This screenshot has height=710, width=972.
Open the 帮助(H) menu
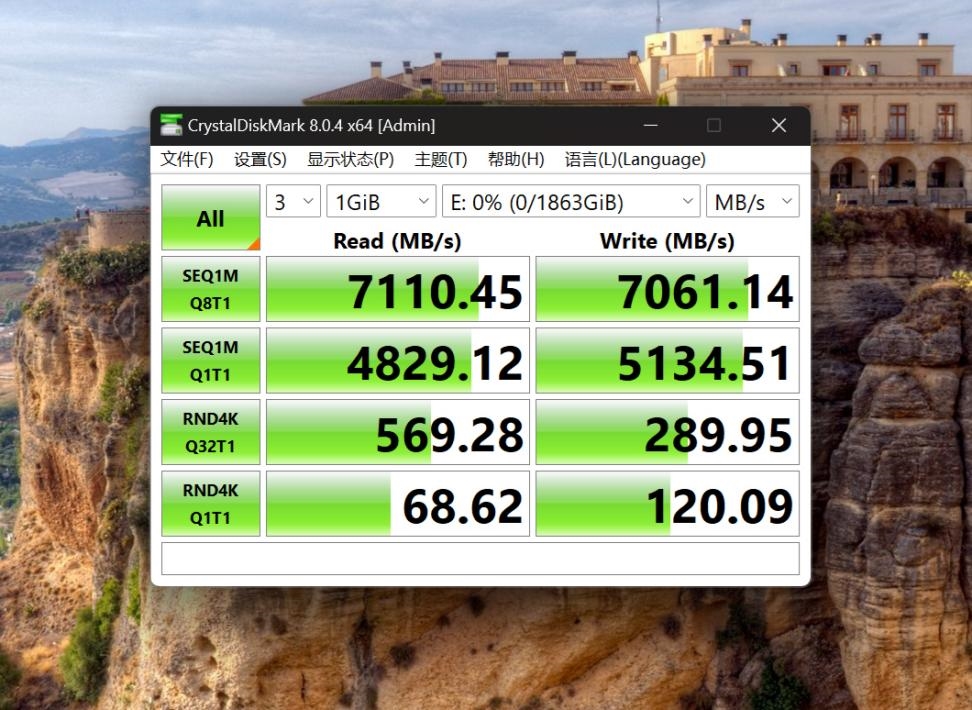pos(516,159)
